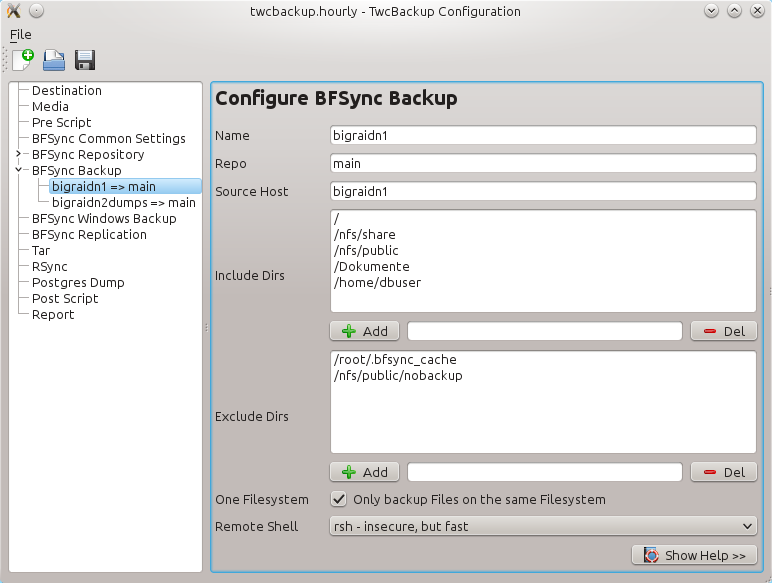The width and height of the screenshot is (772, 583).
Task: Click Add button for Include Dirs
Action: click(x=364, y=331)
